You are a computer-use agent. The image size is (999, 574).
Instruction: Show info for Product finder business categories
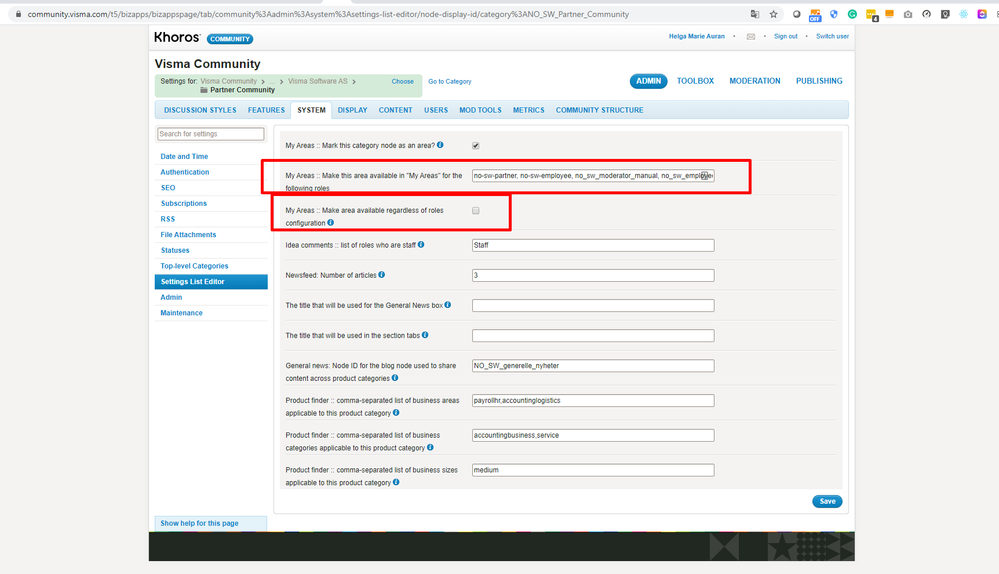pos(430,447)
